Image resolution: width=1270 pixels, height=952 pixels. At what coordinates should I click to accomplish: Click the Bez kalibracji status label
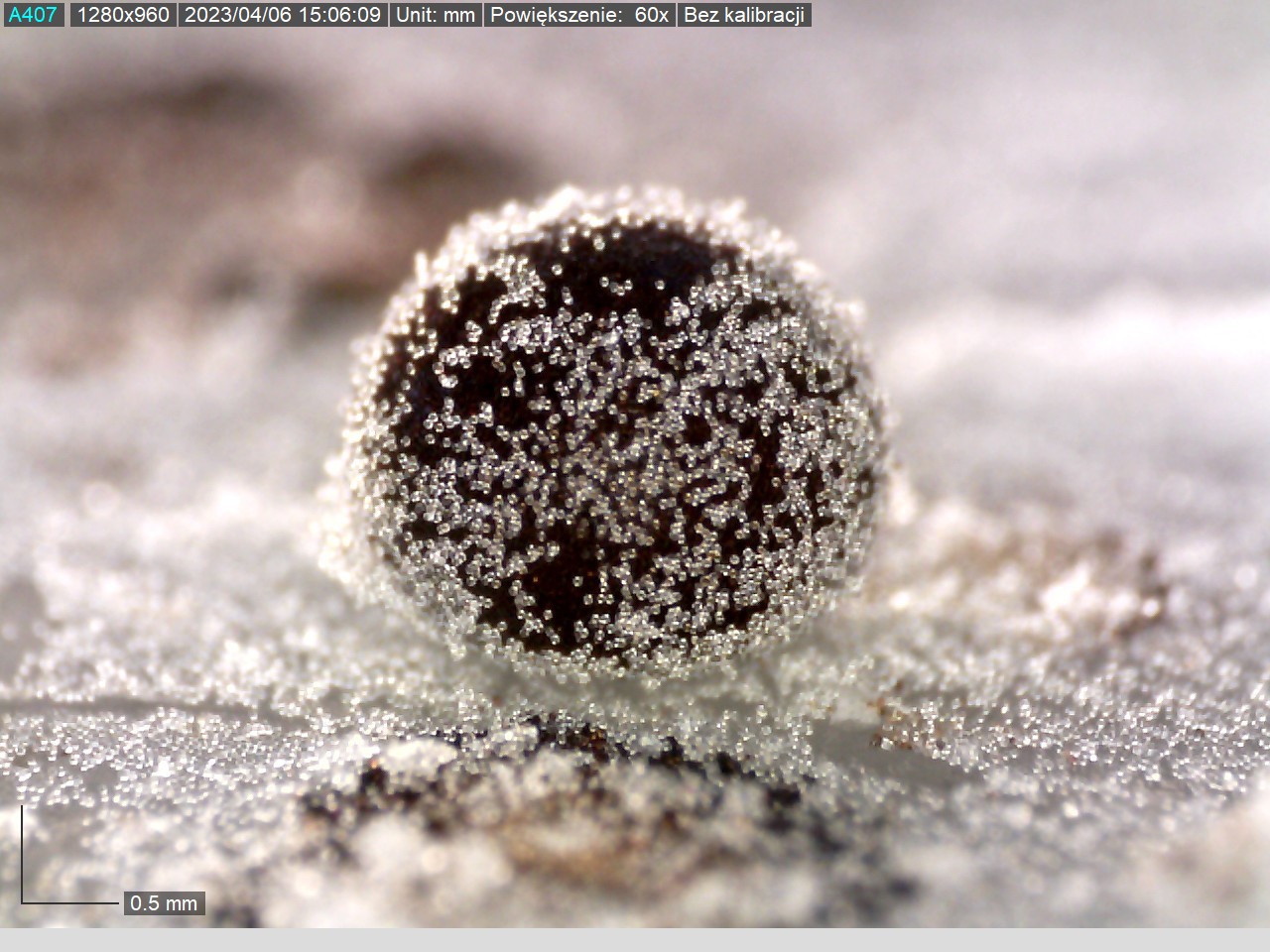tap(743, 15)
